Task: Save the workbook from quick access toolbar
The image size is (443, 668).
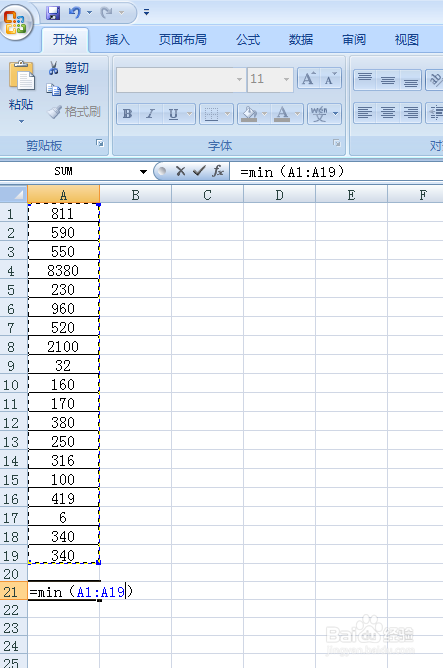Action: pyautogui.click(x=53, y=13)
